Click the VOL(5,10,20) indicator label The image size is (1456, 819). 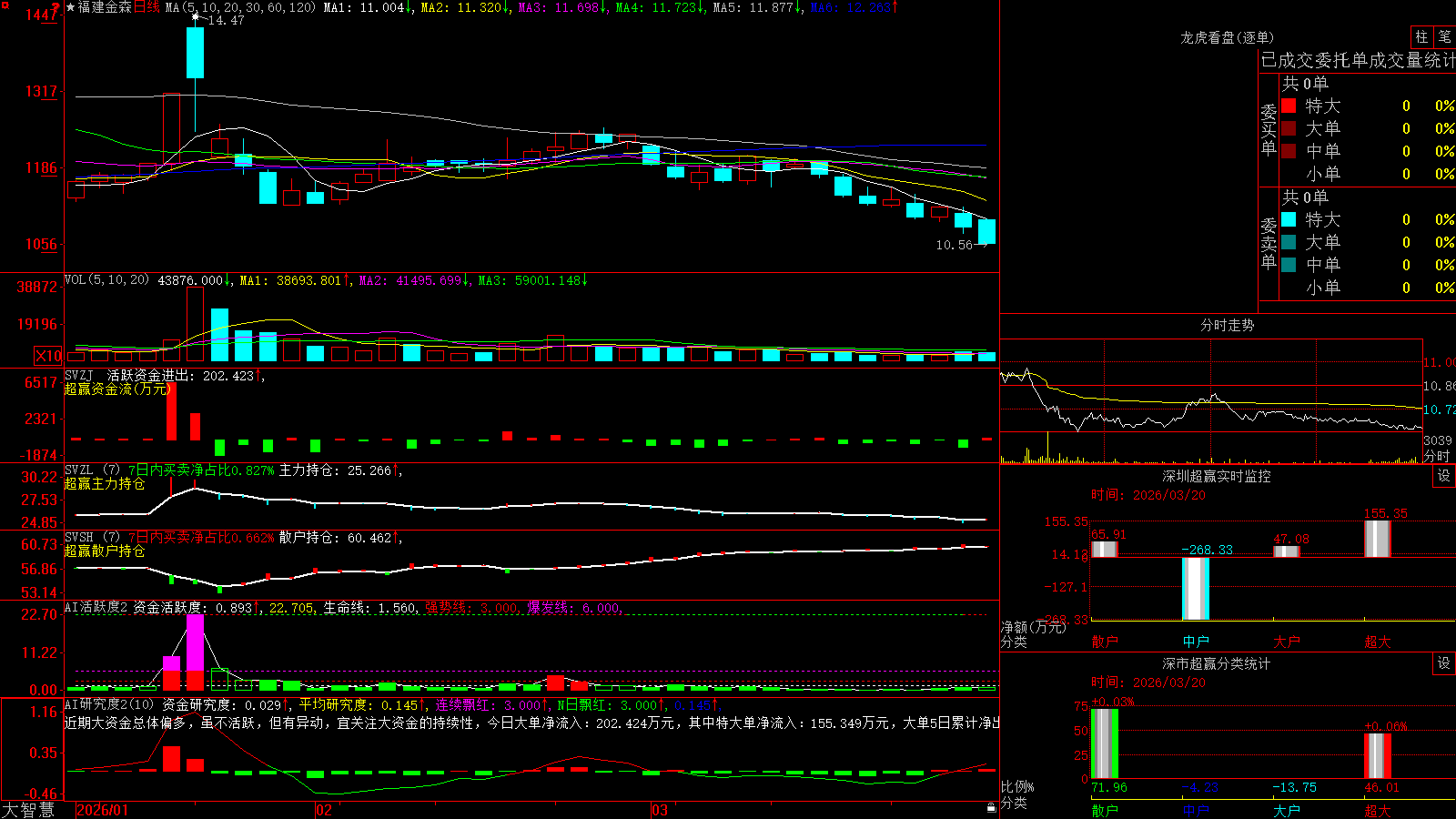[107, 280]
